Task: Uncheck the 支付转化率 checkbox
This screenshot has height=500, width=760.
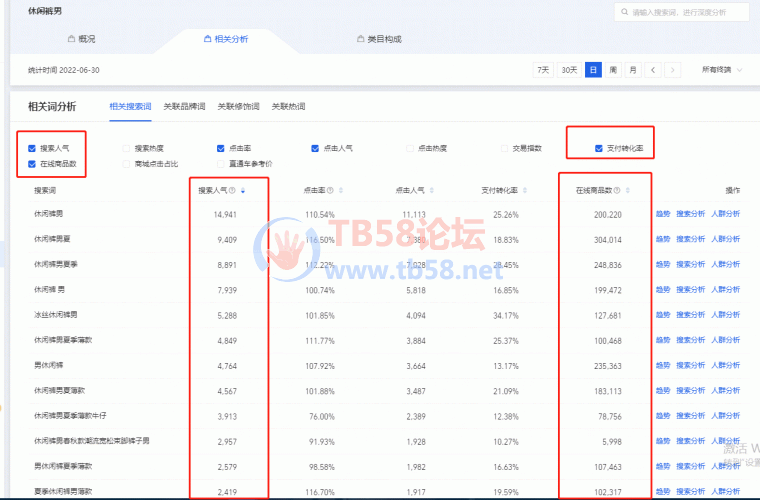Action: [x=599, y=148]
